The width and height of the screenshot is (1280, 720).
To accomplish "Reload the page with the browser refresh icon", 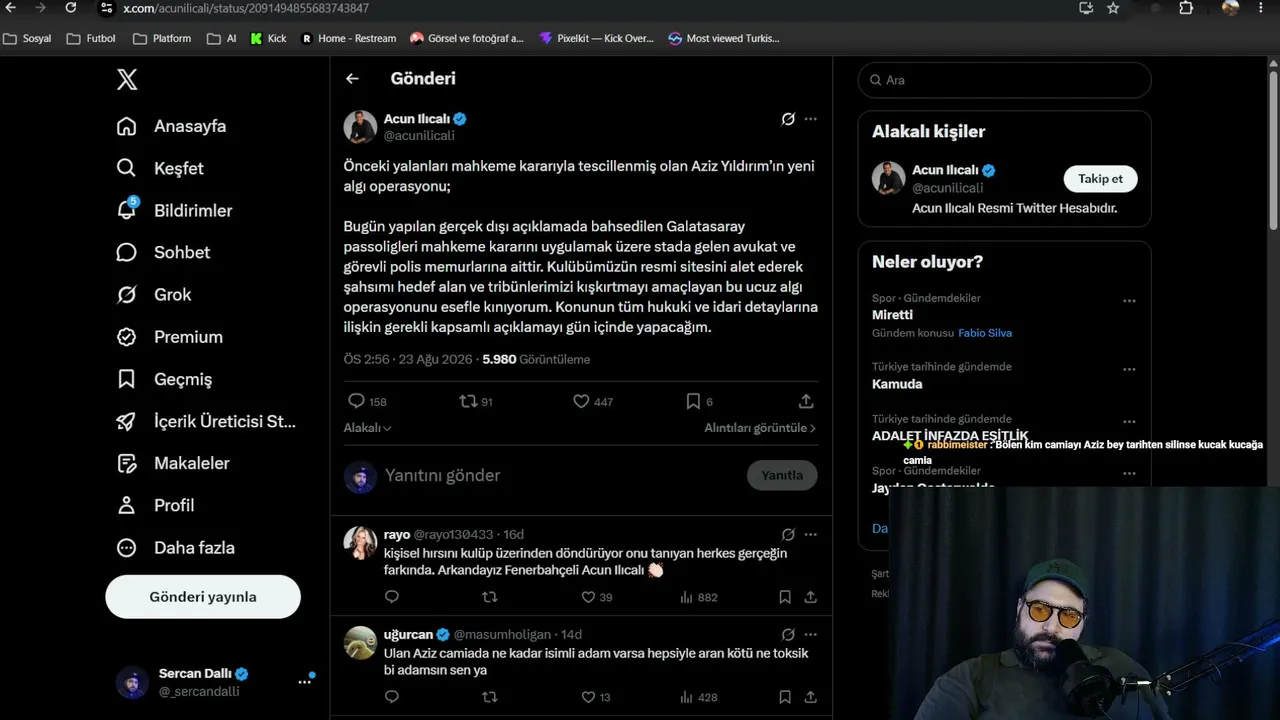I will click(x=71, y=8).
